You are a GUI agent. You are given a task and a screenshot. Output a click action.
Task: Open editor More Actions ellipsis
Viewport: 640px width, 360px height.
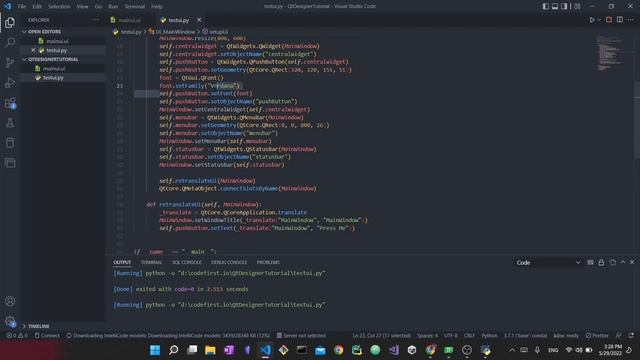pyautogui.click(x=631, y=20)
